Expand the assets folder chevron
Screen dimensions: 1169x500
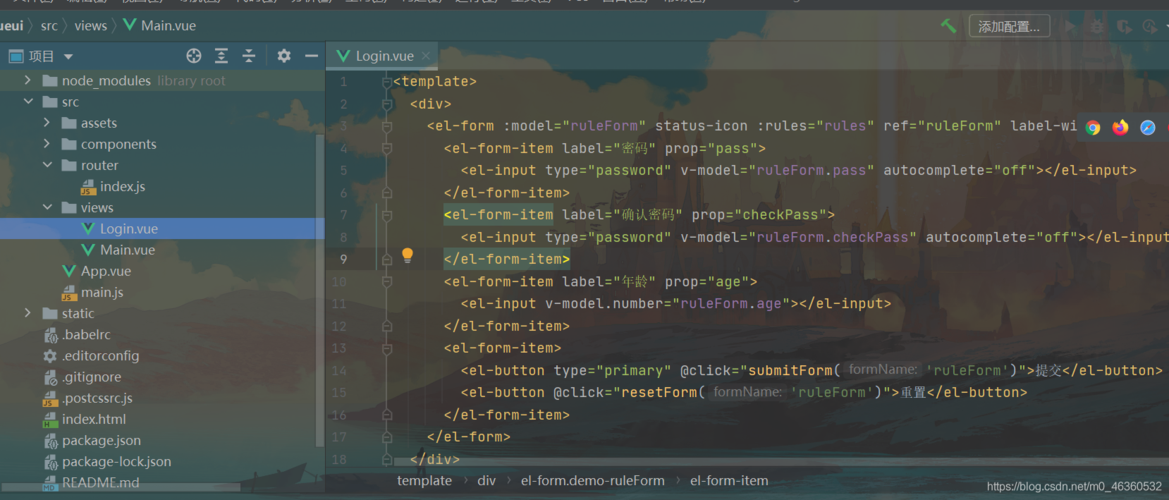pyautogui.click(x=46, y=123)
